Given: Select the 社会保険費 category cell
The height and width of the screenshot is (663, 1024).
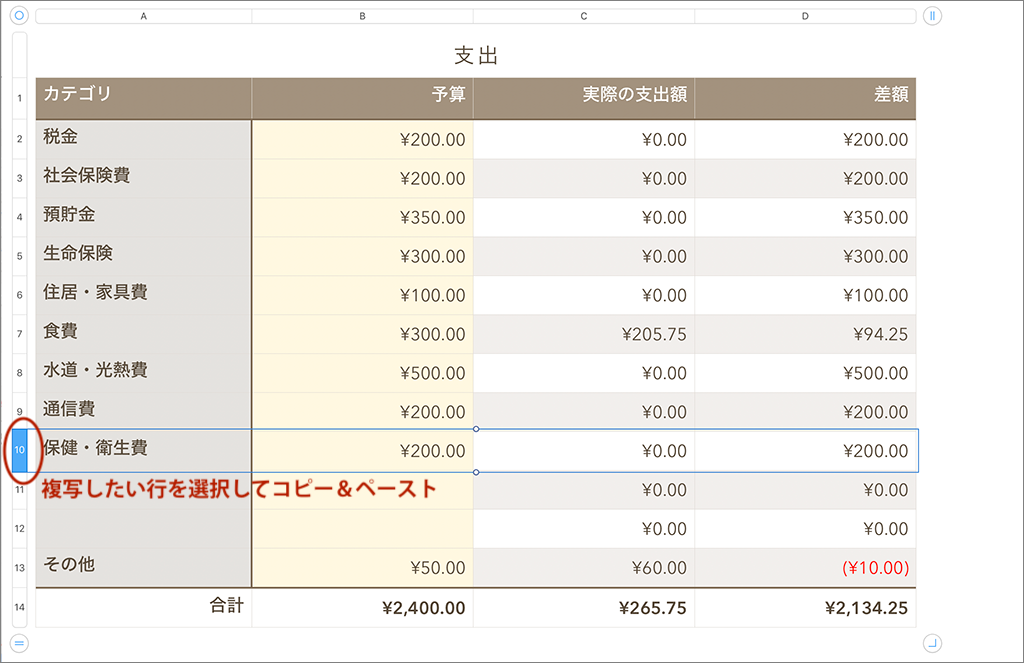Looking at the screenshot, I should 144,178.
